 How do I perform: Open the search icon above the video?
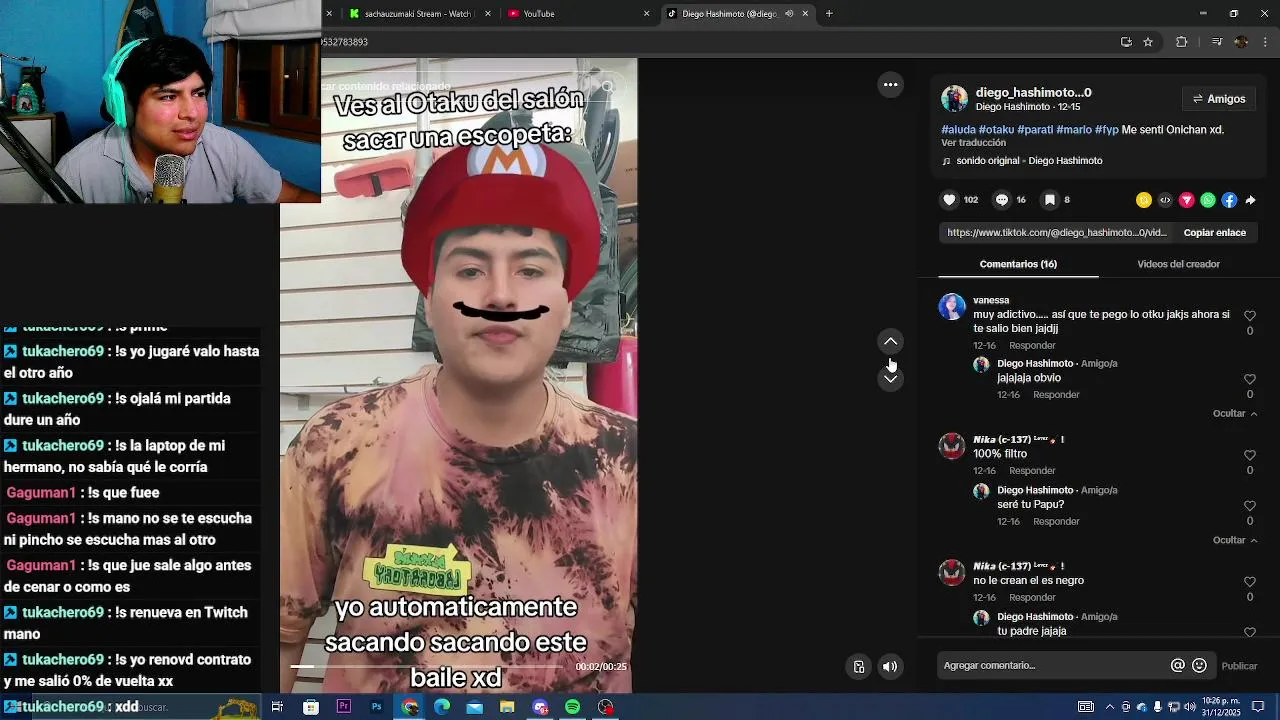coord(608,87)
